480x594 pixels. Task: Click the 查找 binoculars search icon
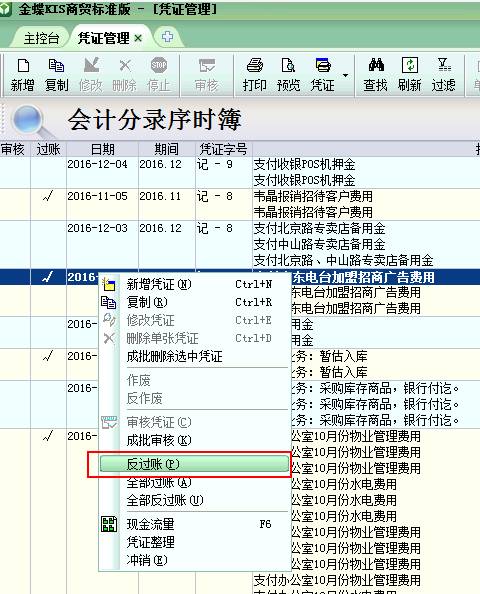click(x=375, y=75)
